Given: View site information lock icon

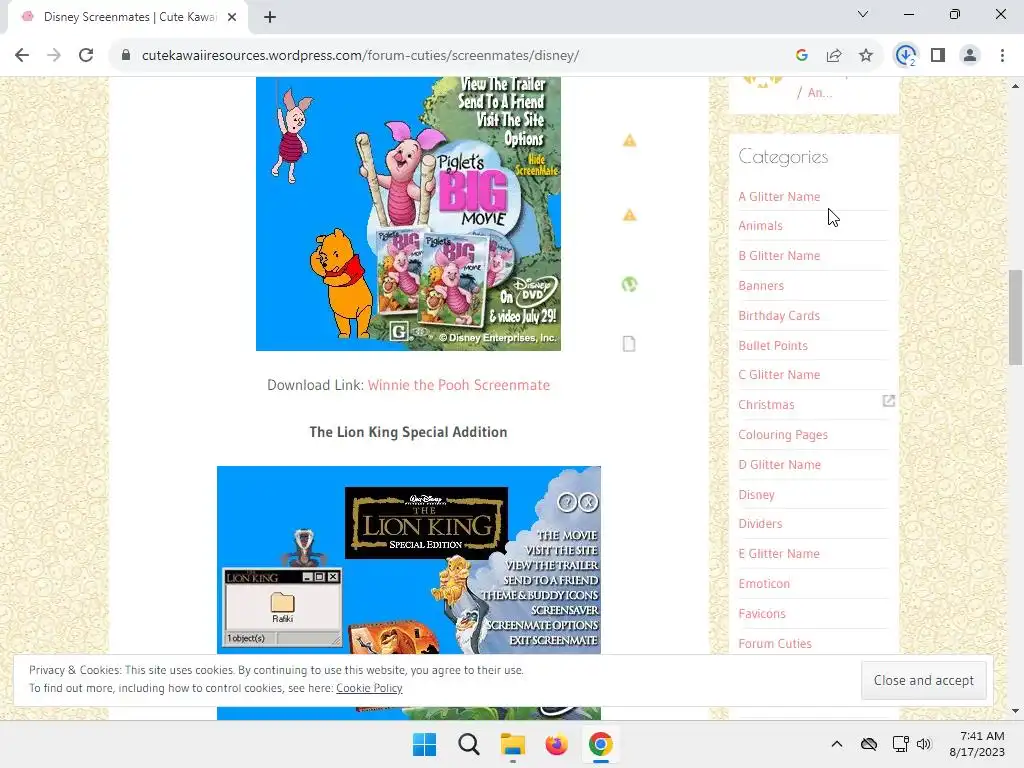Looking at the screenshot, I should click(126, 56).
